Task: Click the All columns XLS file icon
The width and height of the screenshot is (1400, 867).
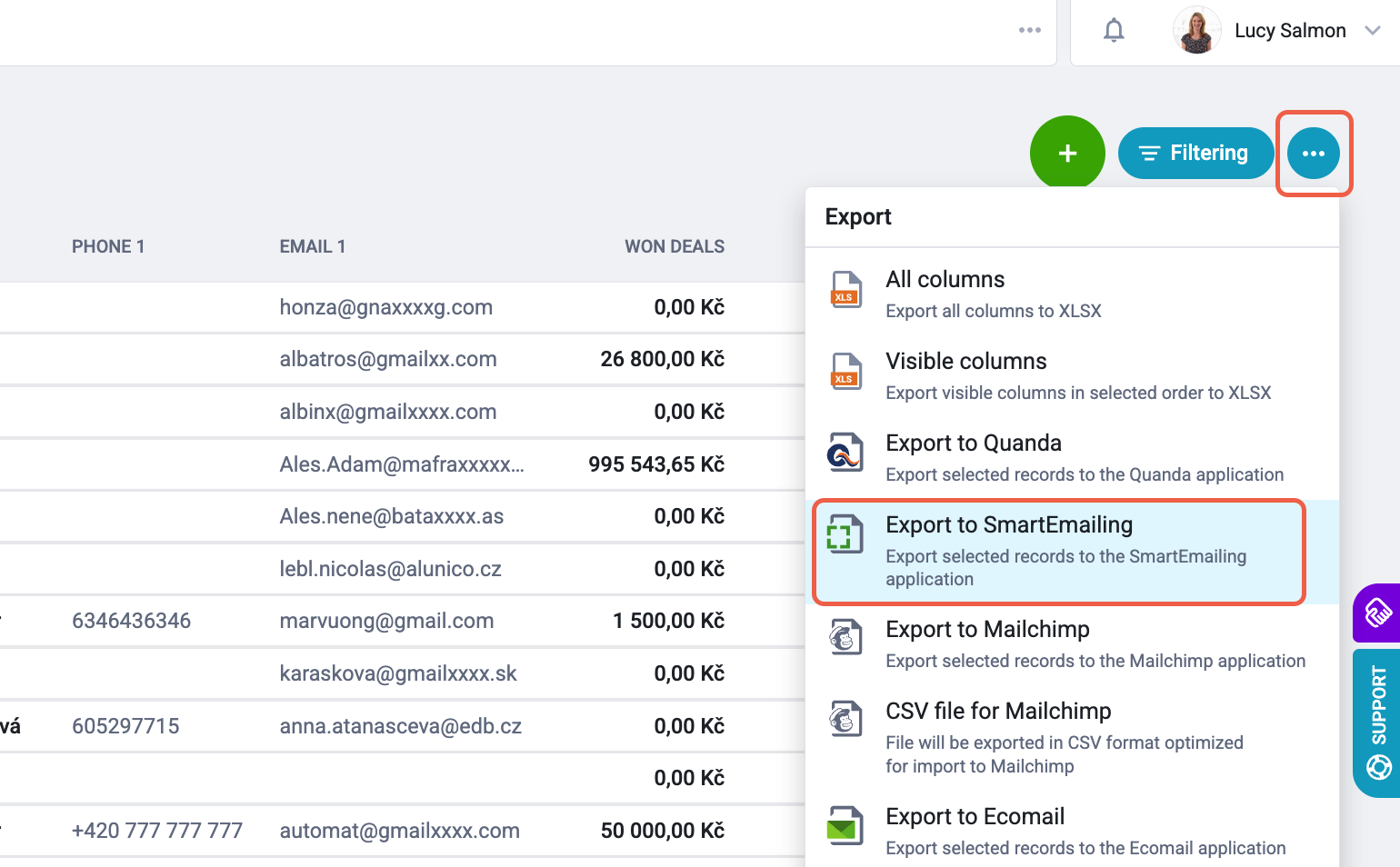Action: [845, 290]
